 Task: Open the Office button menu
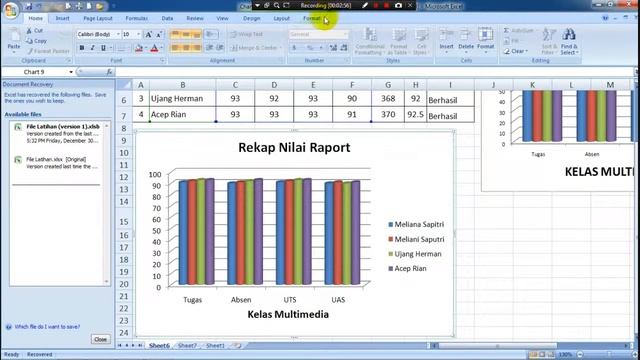pyautogui.click(x=11, y=10)
